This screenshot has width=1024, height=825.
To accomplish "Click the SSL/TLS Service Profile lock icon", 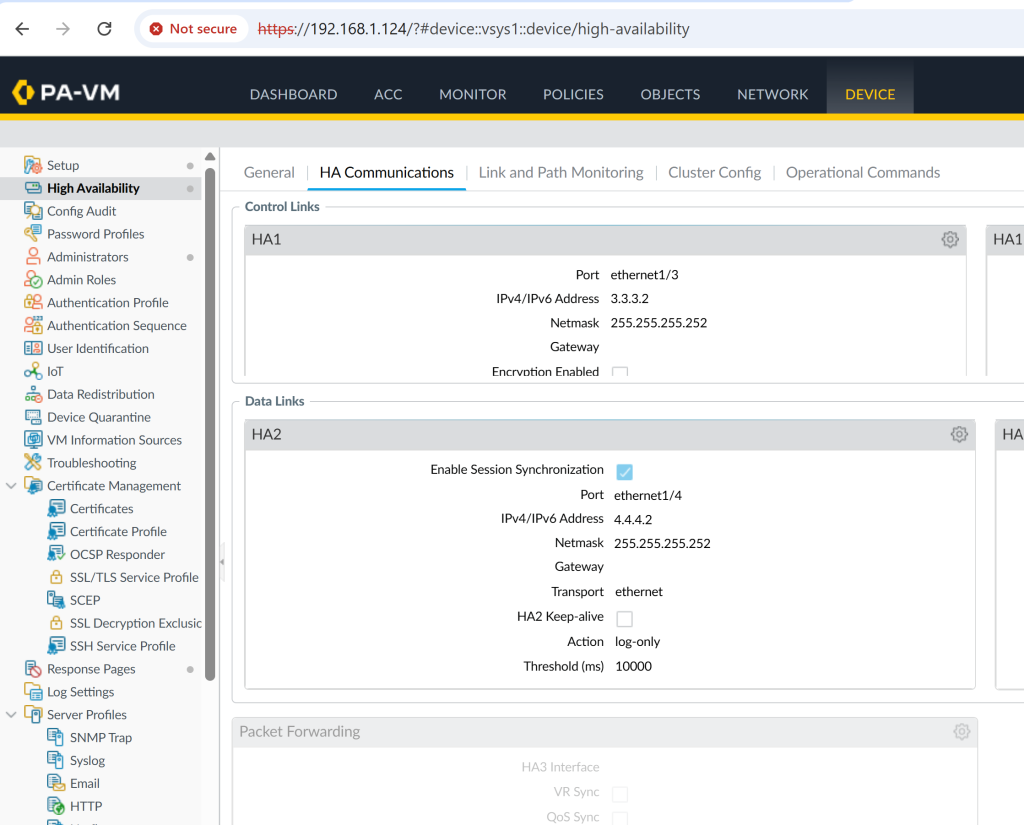I will 56,577.
